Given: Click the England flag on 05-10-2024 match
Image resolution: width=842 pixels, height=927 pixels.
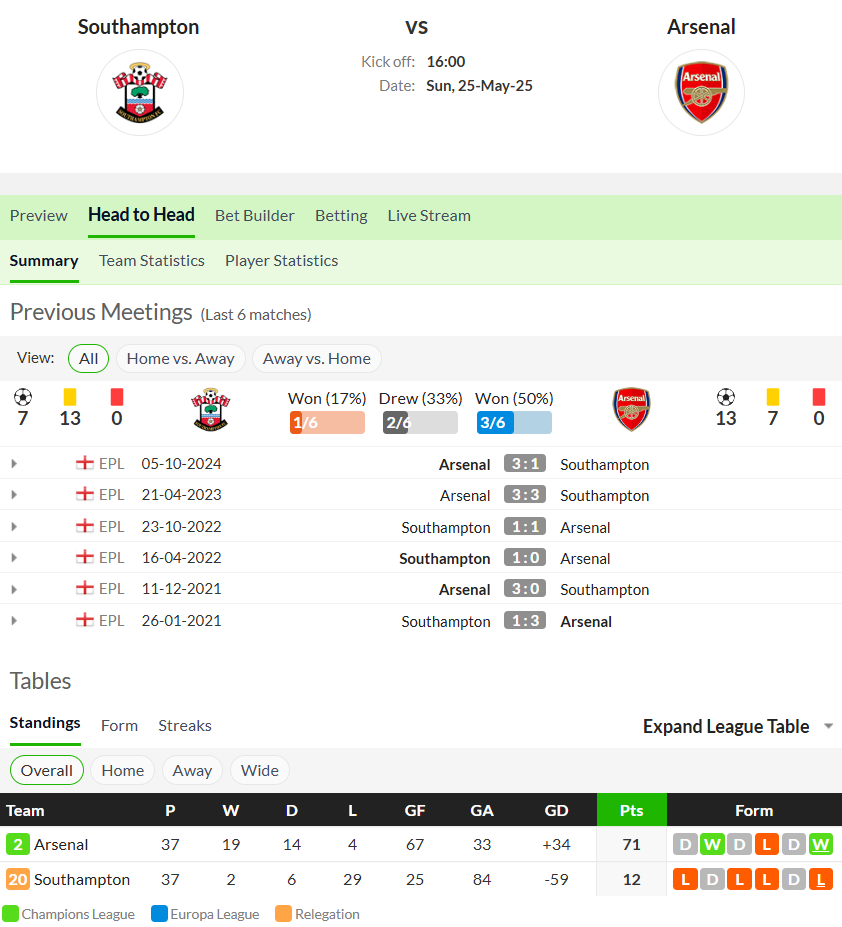Looking at the screenshot, I should pos(85,463).
